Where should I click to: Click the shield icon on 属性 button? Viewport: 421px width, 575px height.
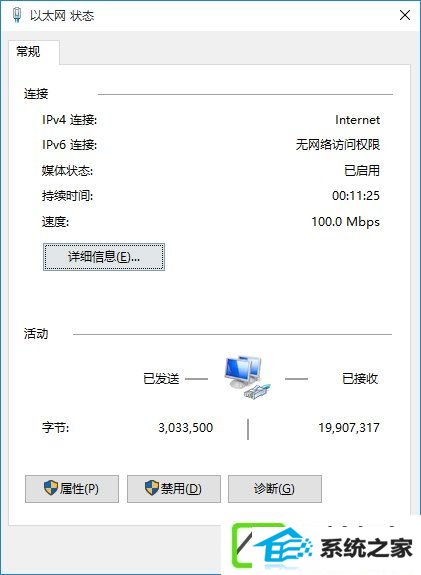pyautogui.click(x=51, y=488)
